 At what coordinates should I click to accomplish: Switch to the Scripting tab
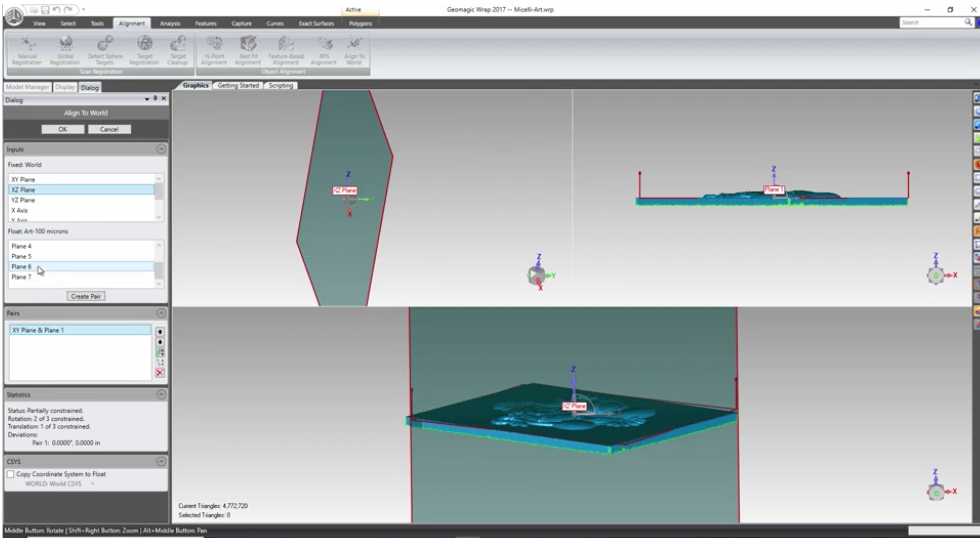click(281, 86)
